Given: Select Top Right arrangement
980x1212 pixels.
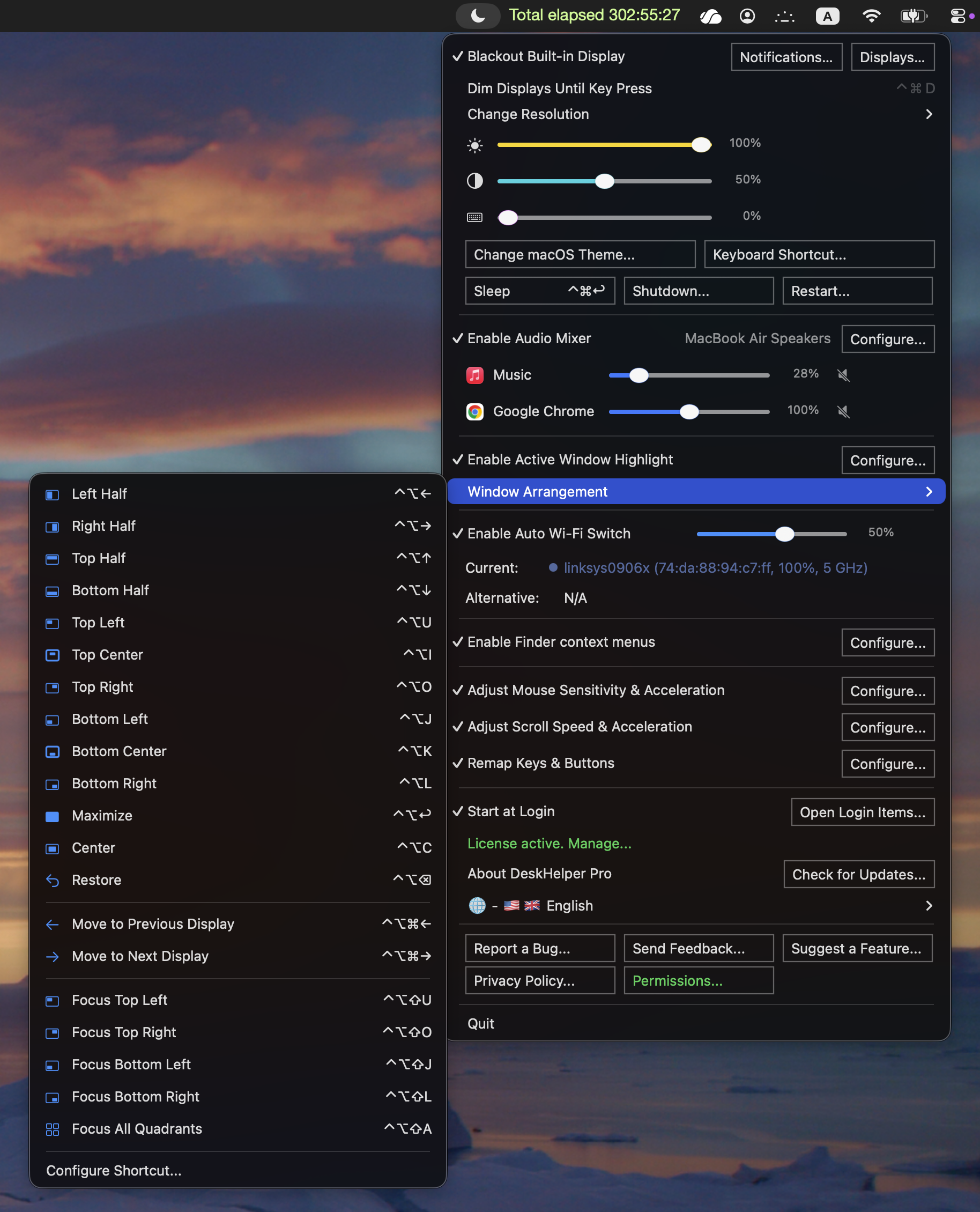Looking at the screenshot, I should (x=237, y=688).
